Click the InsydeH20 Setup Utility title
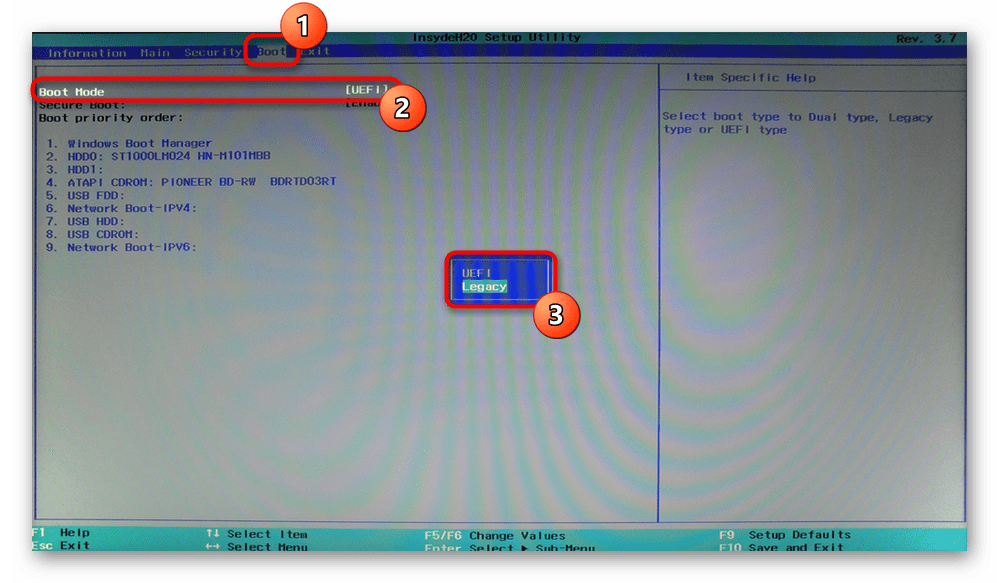 pos(496,38)
